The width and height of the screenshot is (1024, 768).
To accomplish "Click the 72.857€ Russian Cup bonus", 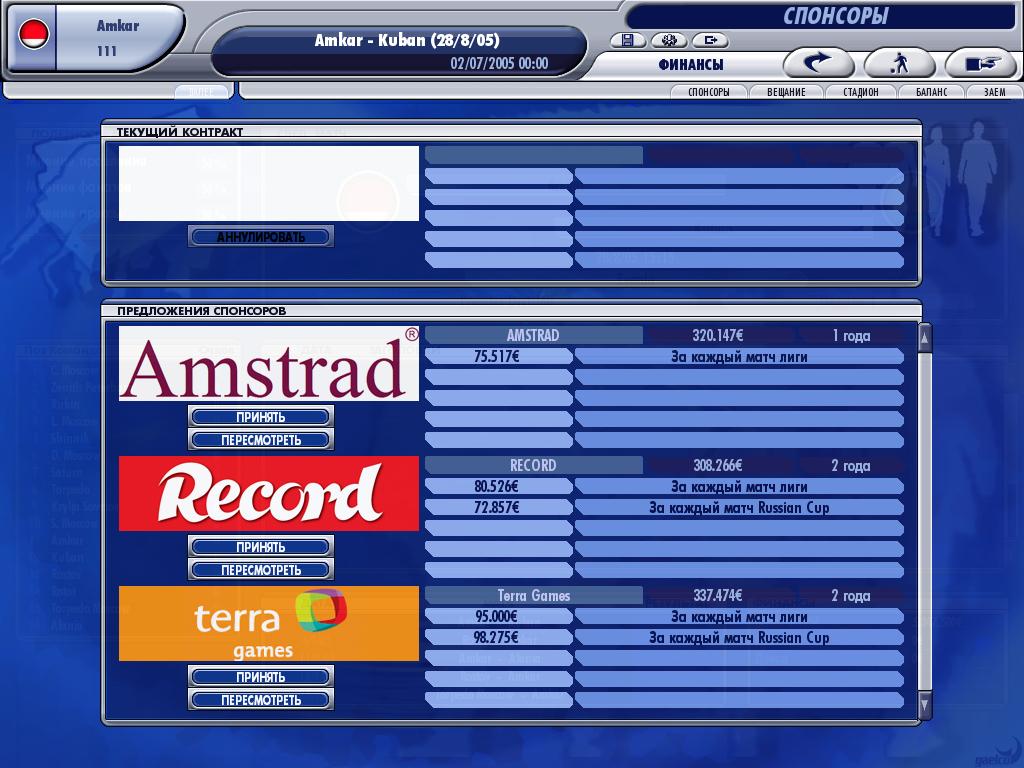I will point(496,507).
